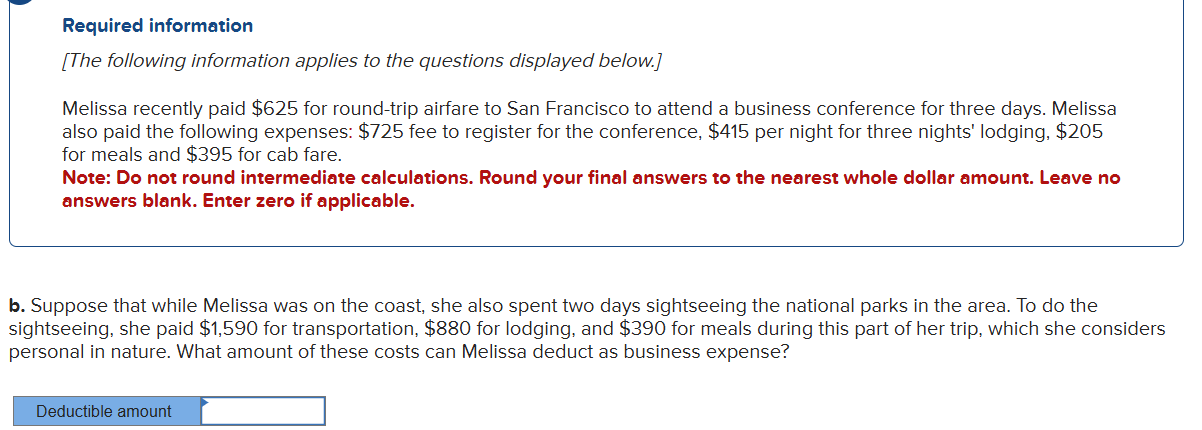Click the Deductible amount input field
The image size is (1202, 430).
264,411
